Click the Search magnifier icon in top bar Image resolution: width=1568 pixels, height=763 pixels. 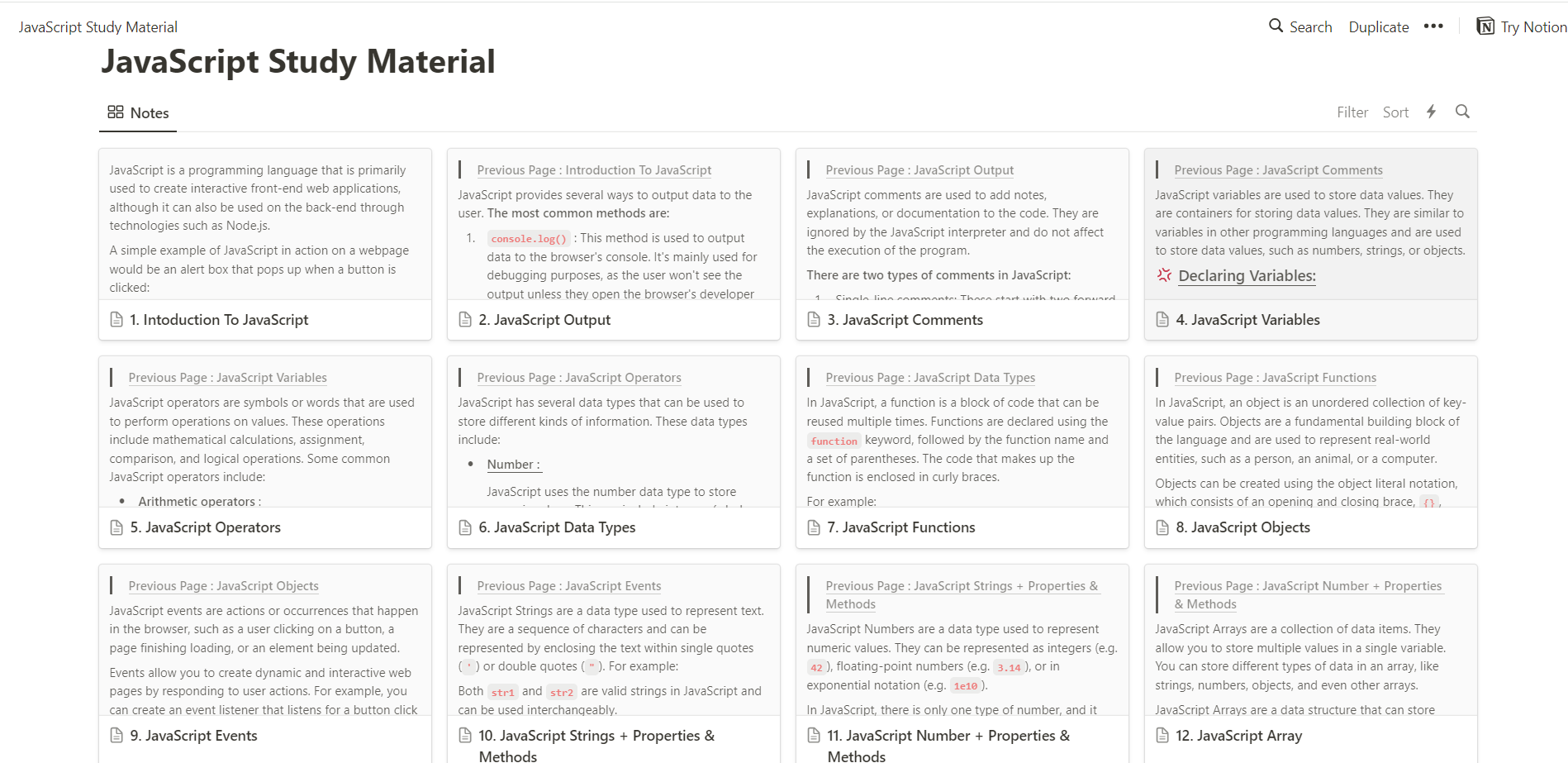(x=1276, y=26)
